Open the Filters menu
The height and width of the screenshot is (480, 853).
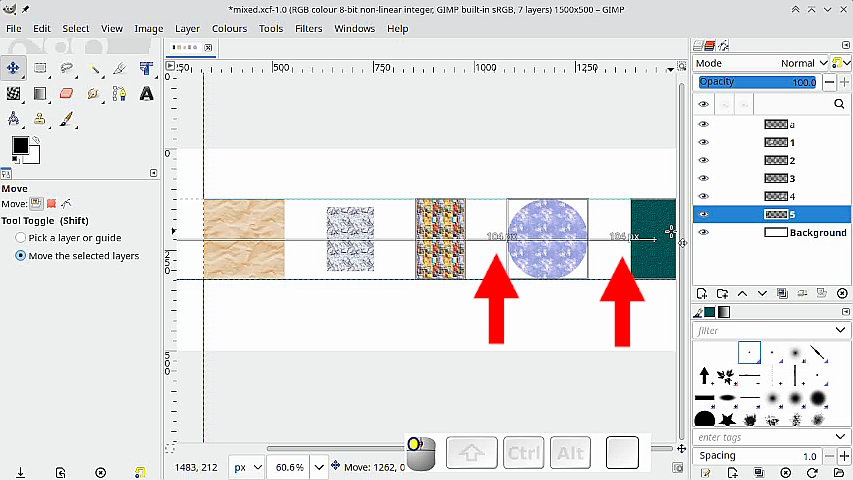coord(308,29)
